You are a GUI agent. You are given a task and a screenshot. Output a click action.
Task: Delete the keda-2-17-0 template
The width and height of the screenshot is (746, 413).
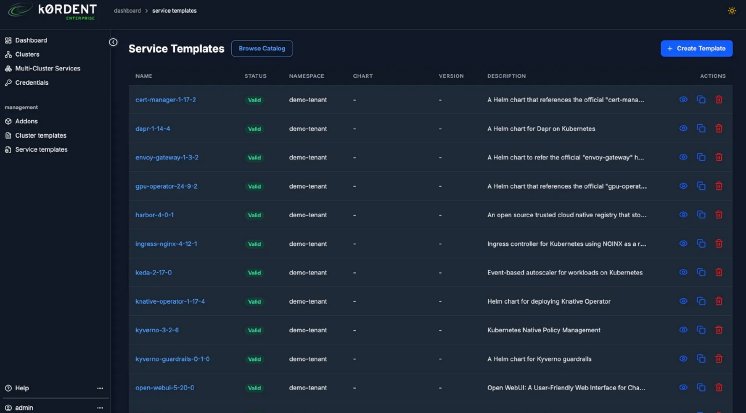click(x=719, y=272)
